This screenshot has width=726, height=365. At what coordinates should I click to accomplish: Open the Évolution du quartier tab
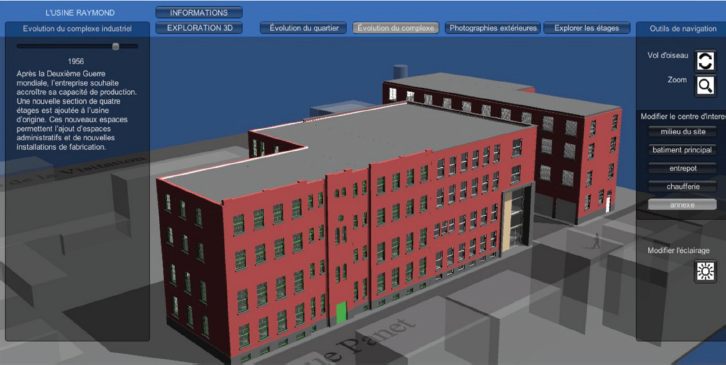coord(303,28)
